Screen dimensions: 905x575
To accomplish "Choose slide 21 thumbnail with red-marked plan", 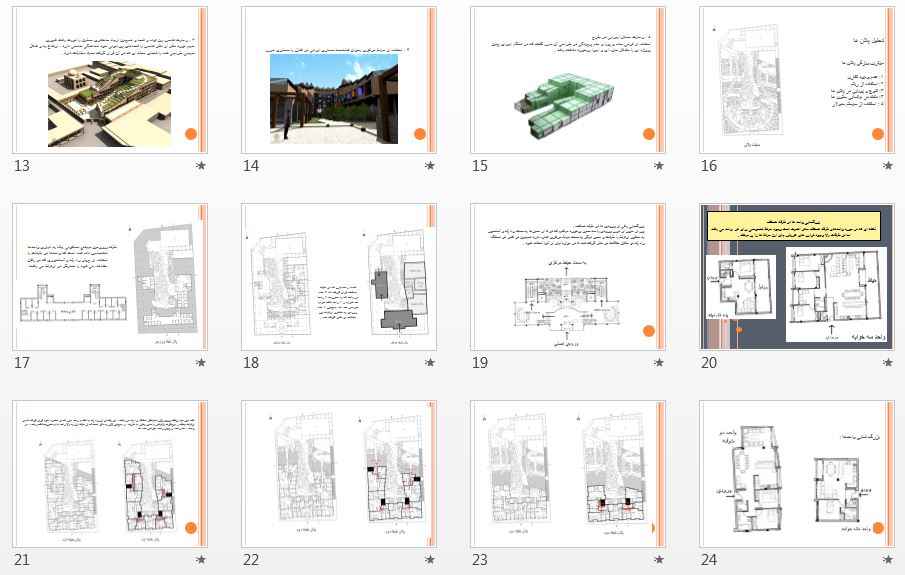I will click(110, 474).
